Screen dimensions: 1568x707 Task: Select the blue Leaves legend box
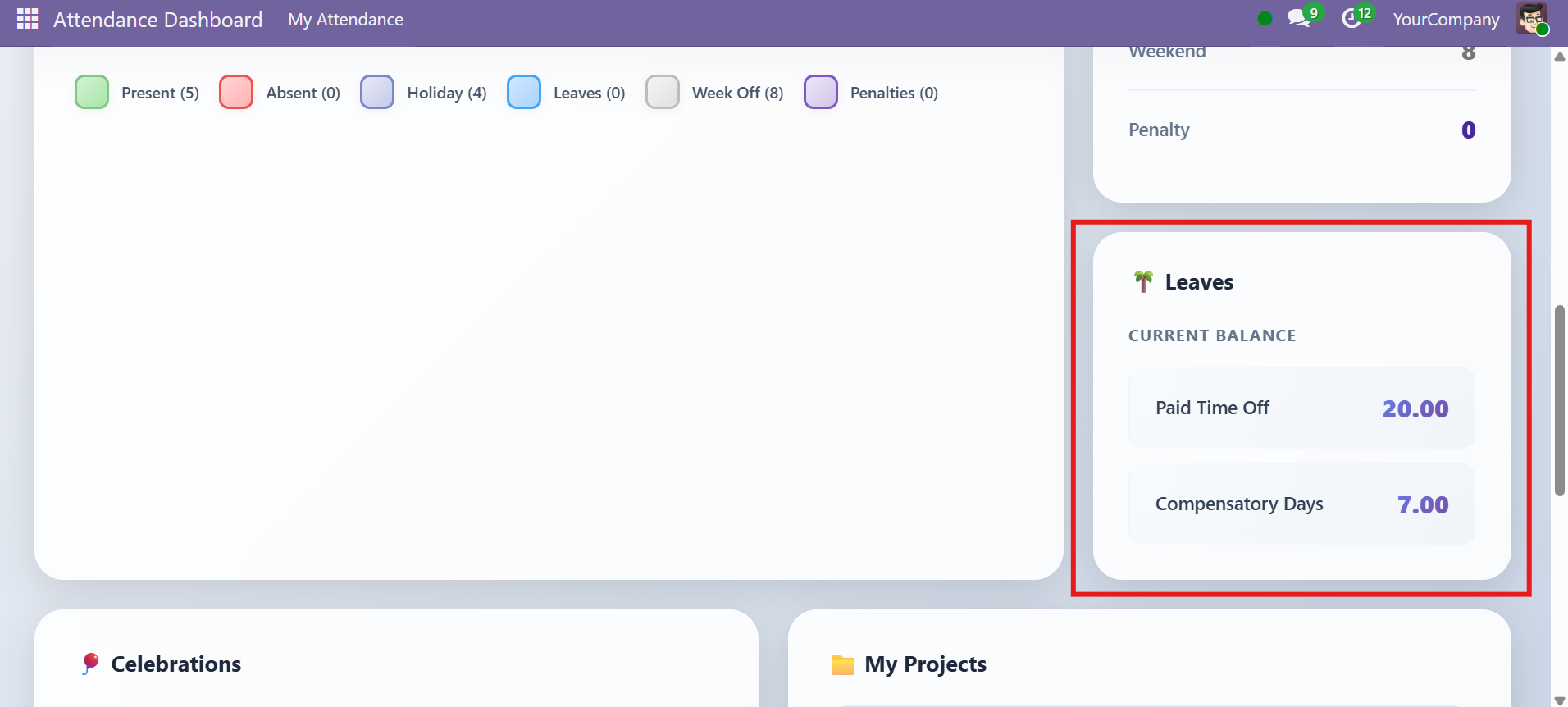[524, 92]
